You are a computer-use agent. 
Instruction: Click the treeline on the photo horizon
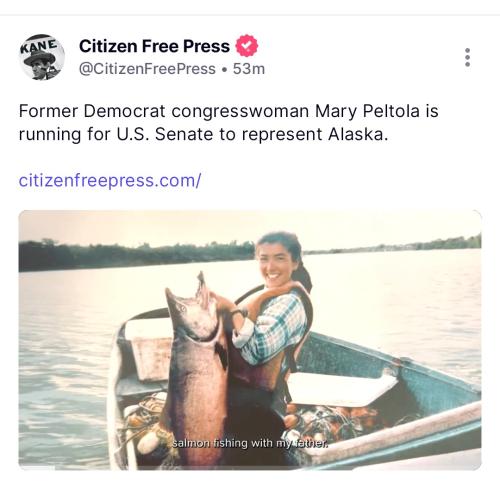[x=133, y=255]
